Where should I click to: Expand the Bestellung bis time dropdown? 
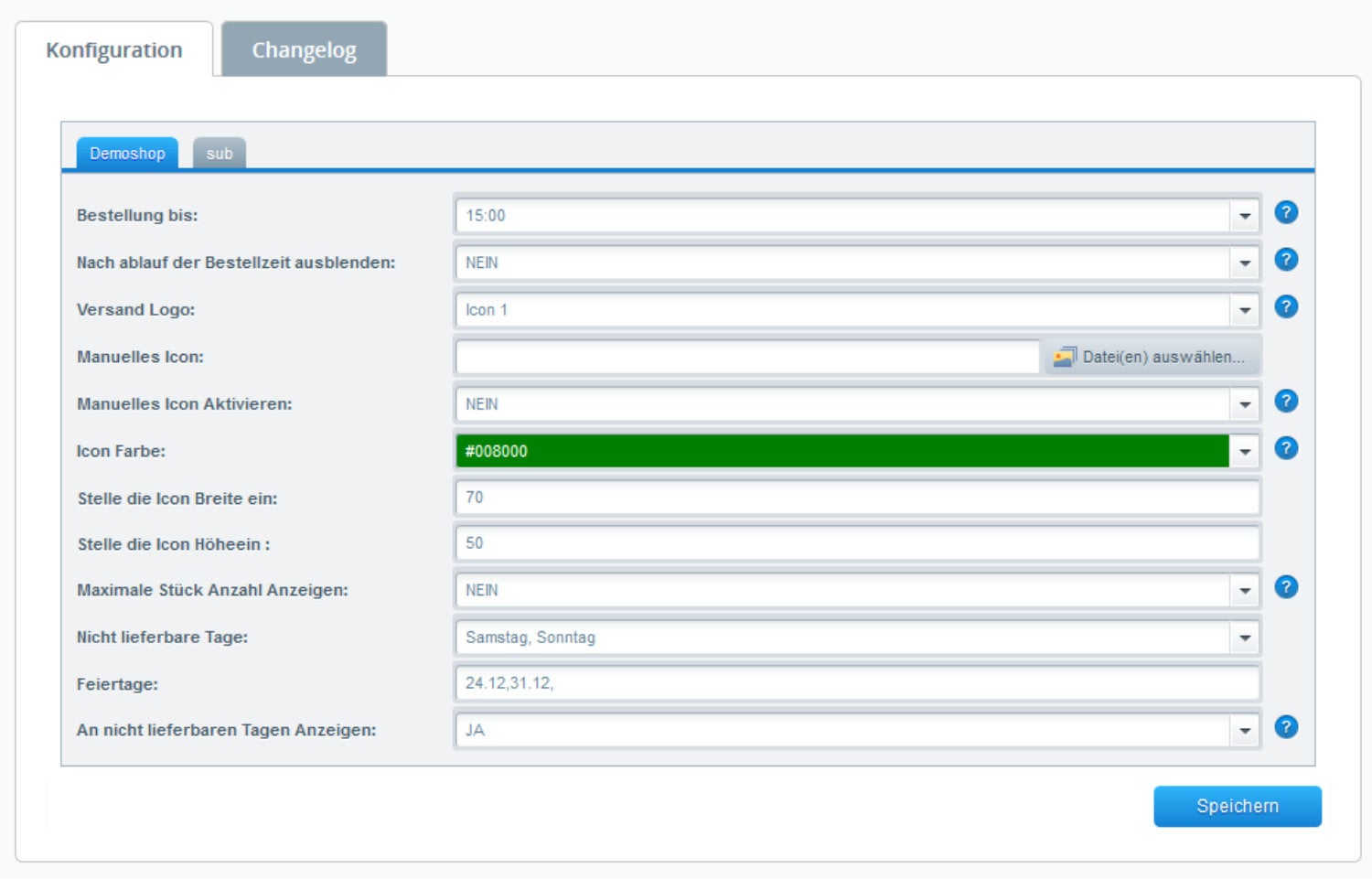1244,216
